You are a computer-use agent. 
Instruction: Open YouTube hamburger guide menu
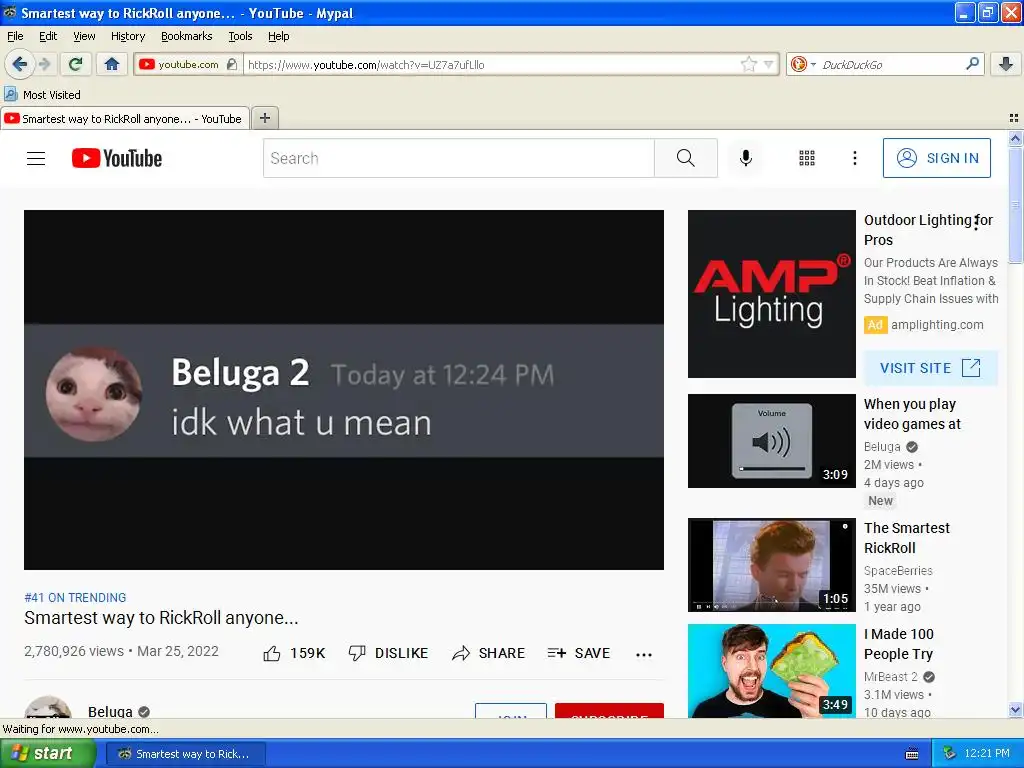(36, 158)
